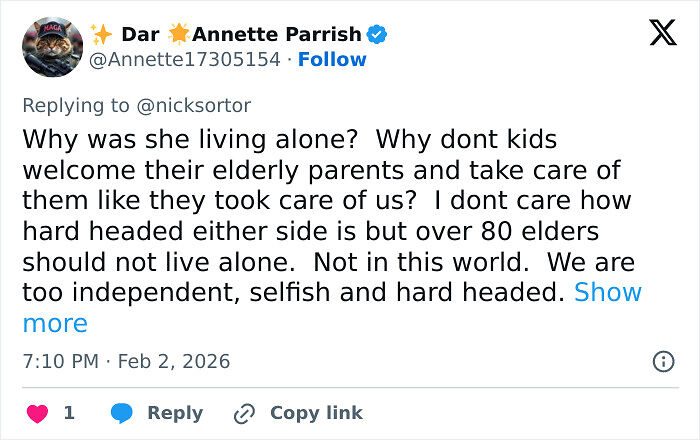Click the like count of 1
This screenshot has width=700, height=440.
[69, 413]
